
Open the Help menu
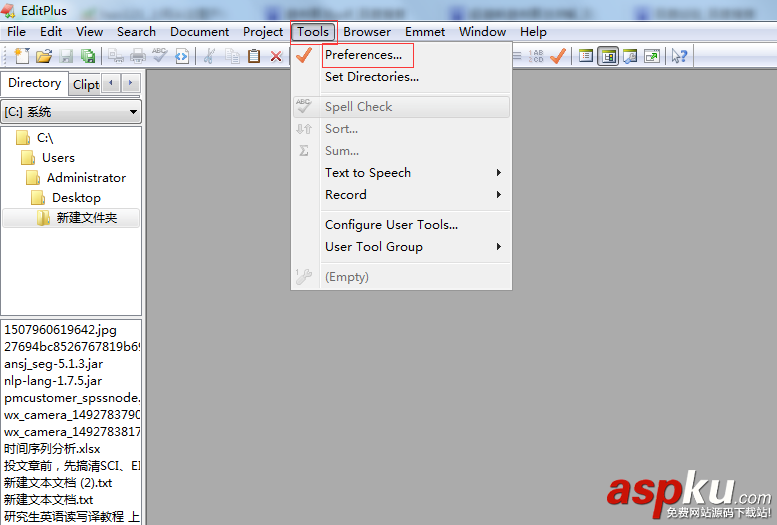tap(533, 32)
